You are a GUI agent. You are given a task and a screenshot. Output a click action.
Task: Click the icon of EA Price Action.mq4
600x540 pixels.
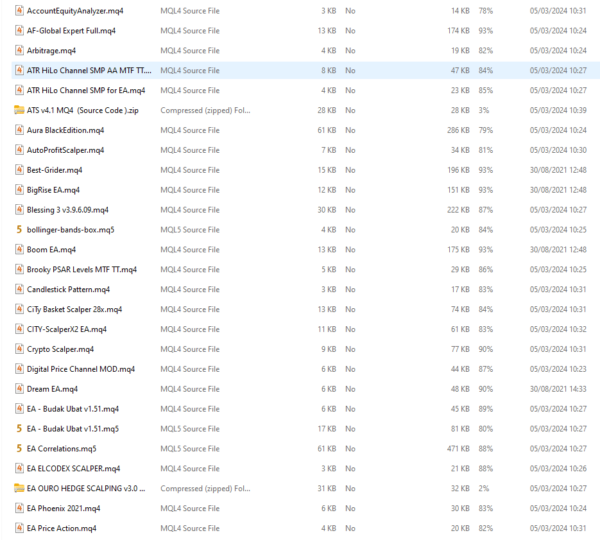tap(19, 528)
